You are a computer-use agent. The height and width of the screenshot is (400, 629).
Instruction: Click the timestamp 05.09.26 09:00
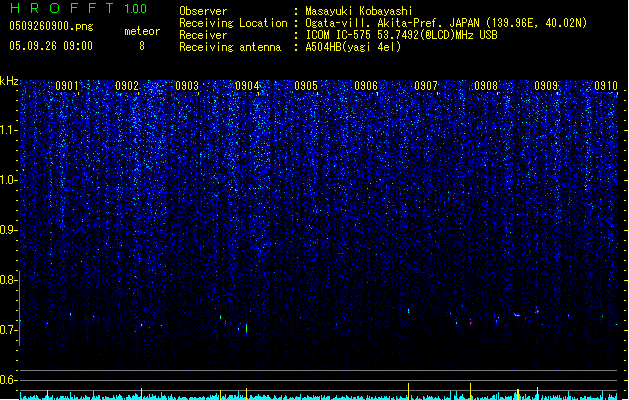(x=51, y=46)
